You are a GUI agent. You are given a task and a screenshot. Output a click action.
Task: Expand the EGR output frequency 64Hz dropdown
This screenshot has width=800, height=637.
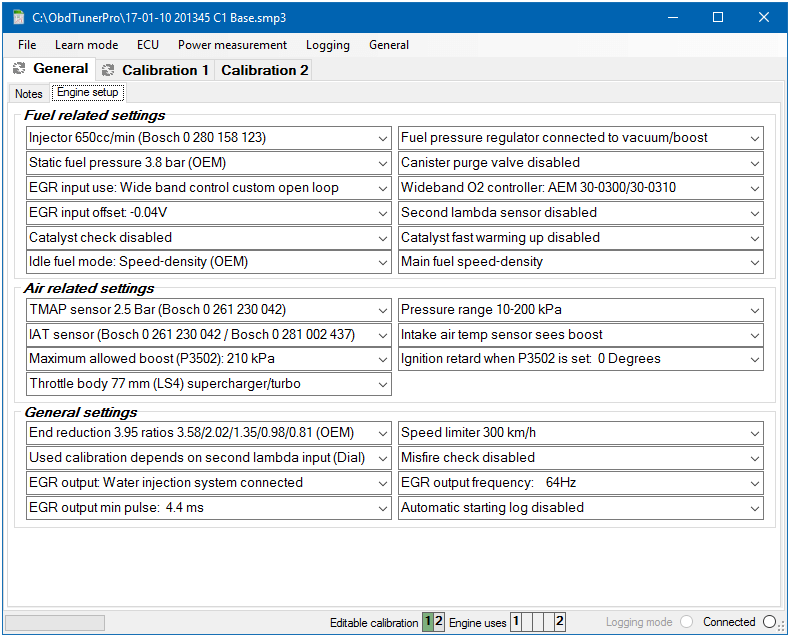coord(581,482)
